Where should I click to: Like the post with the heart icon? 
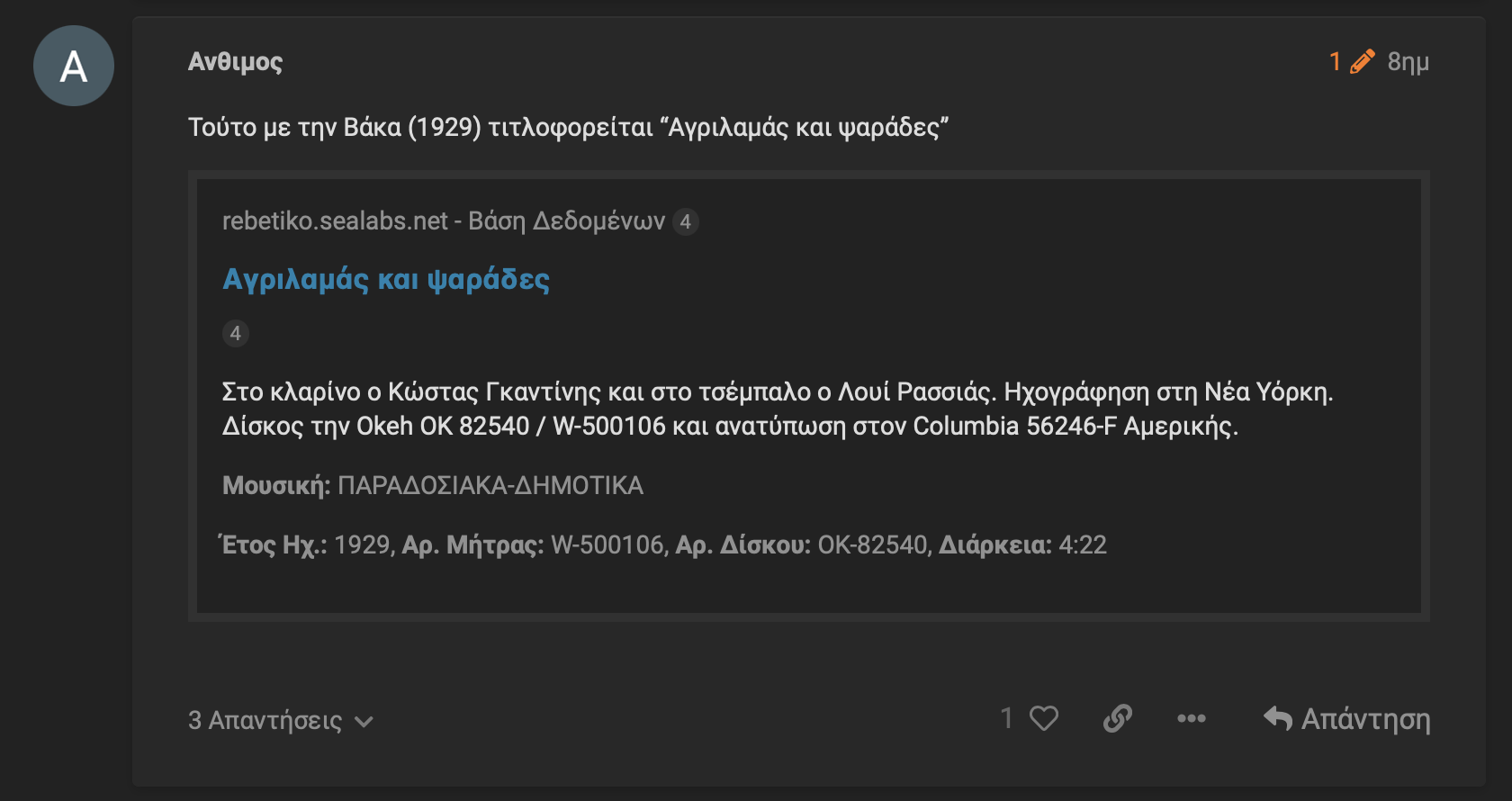coord(1044,718)
